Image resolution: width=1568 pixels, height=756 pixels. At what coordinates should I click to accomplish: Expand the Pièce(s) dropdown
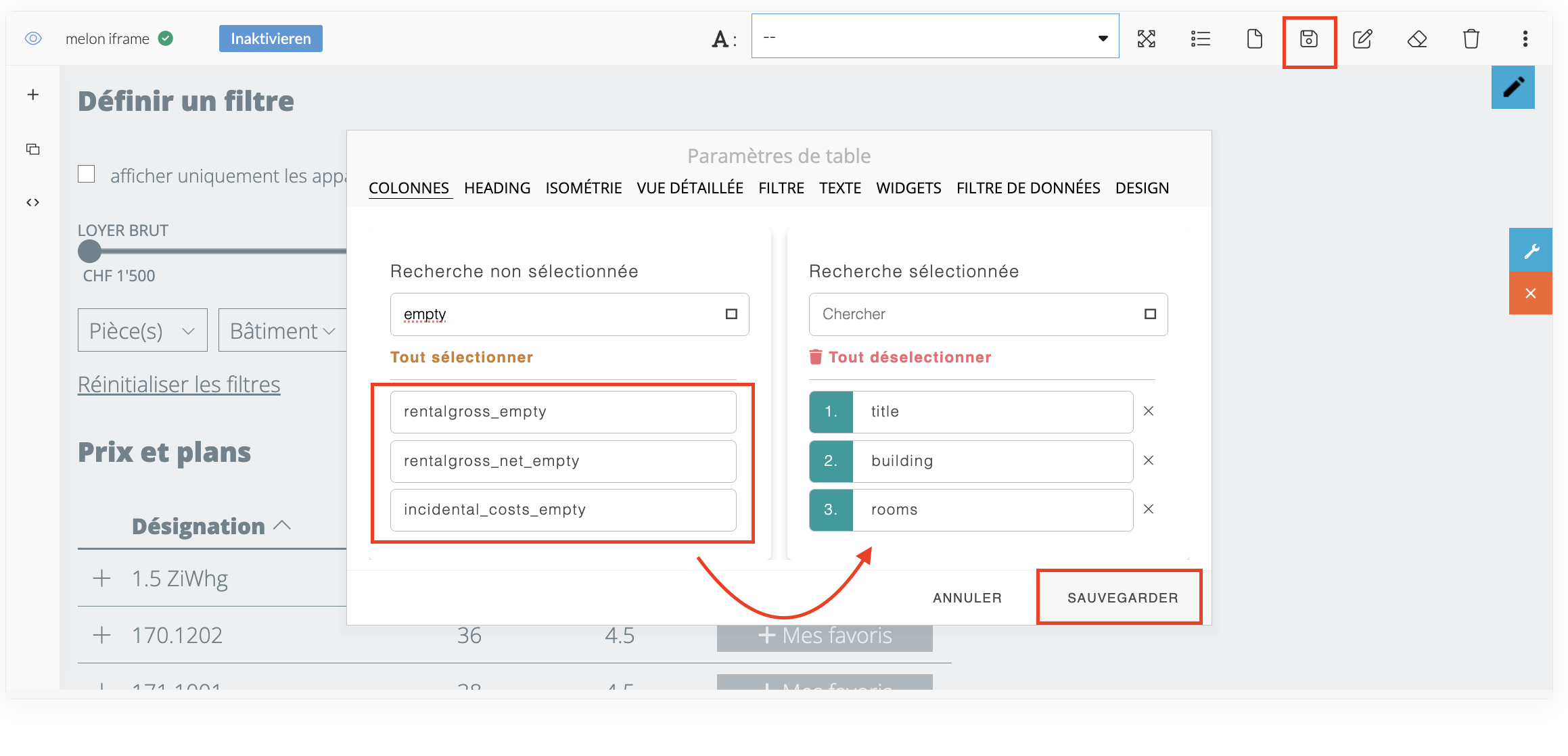(x=142, y=331)
